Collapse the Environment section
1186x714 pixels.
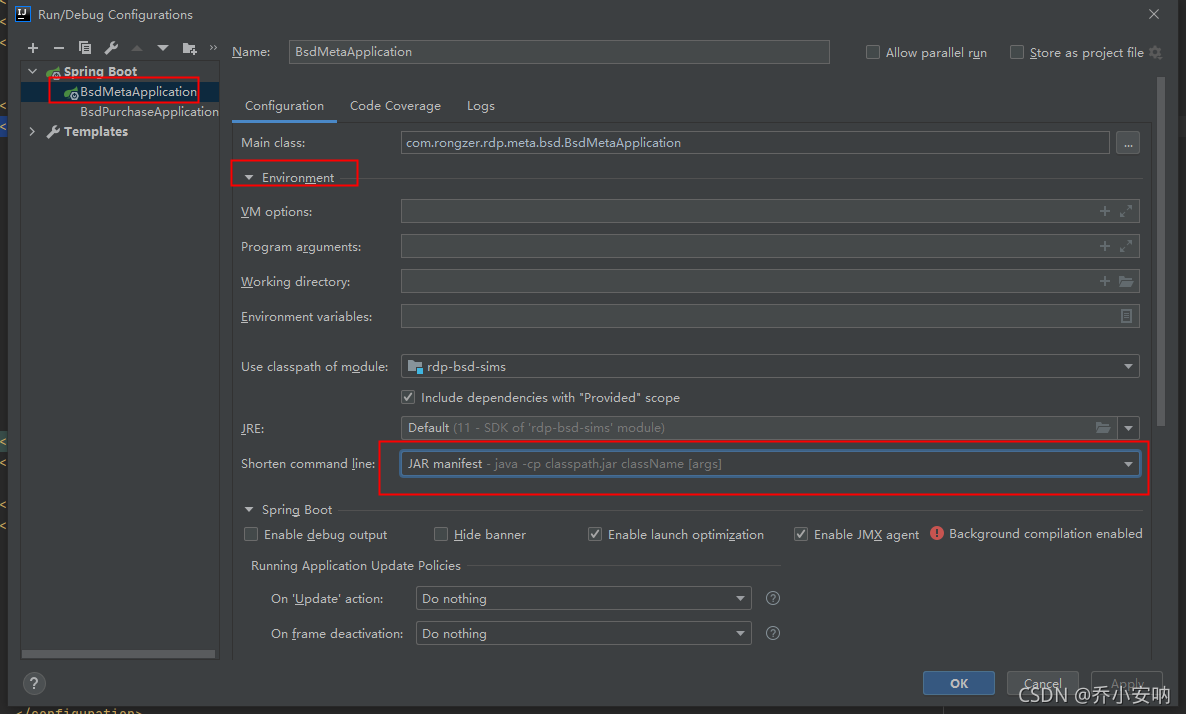click(249, 177)
